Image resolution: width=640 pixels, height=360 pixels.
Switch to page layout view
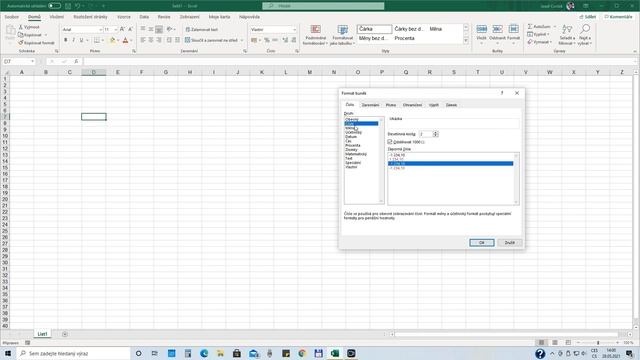pos(555,342)
